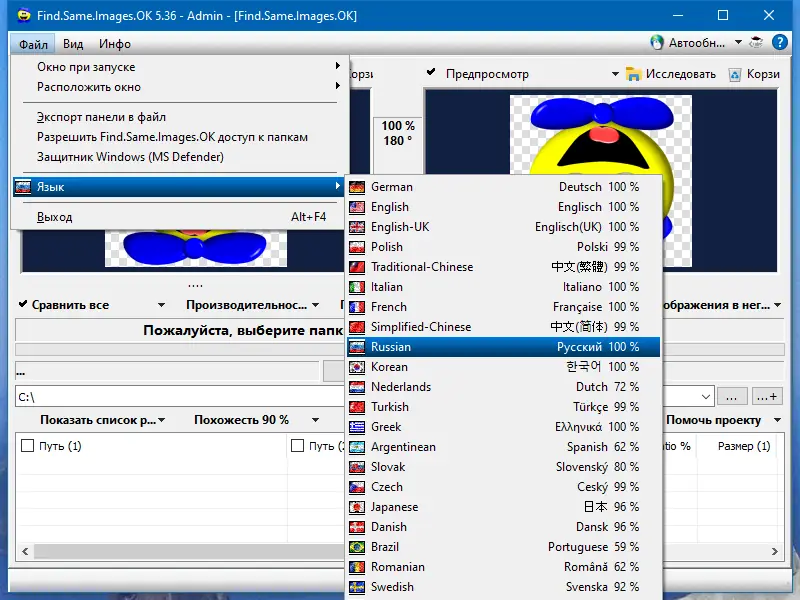Click the Argentinean flag icon
Screen dimensions: 800x600
[357, 447]
